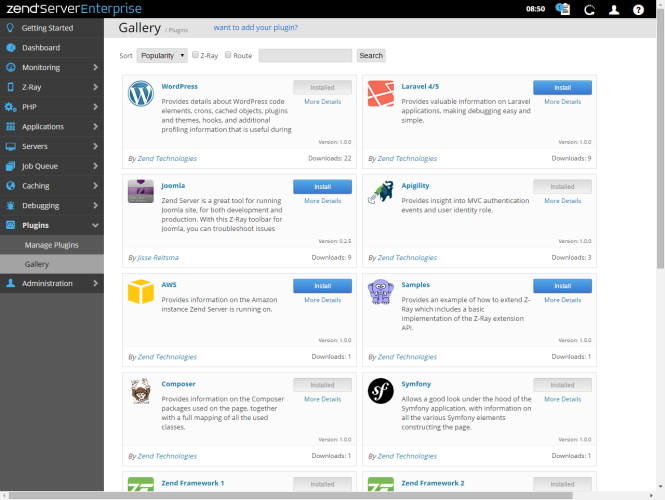665x500 pixels.
Task: Open the user account icon
Action: pyautogui.click(x=614, y=9)
